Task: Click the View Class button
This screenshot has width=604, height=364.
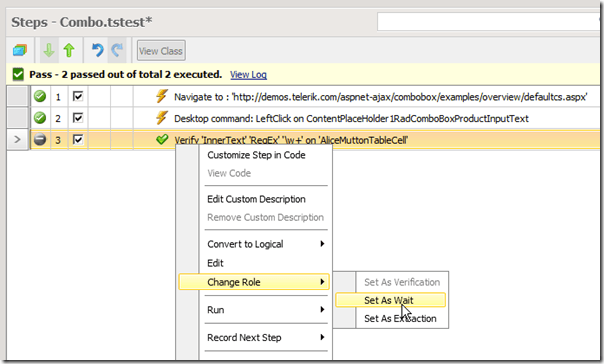Action: (161, 51)
